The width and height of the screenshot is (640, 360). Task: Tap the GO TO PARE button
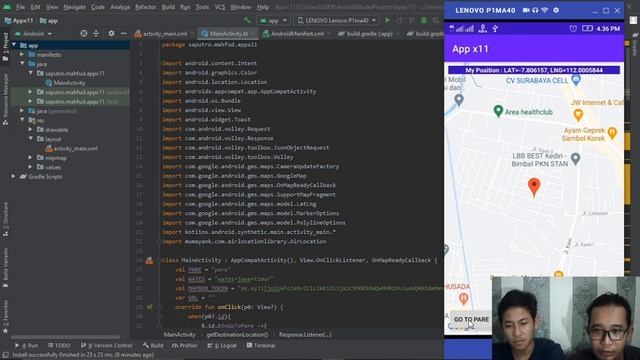click(x=471, y=319)
